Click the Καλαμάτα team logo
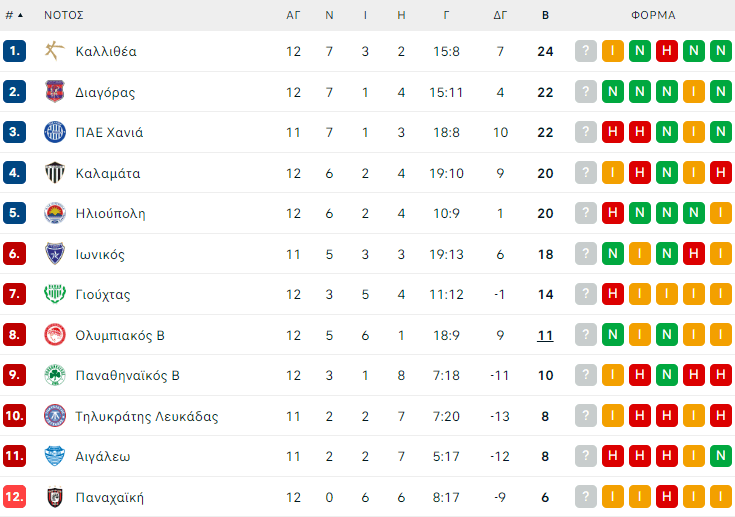The width and height of the screenshot is (735, 517). (54, 173)
